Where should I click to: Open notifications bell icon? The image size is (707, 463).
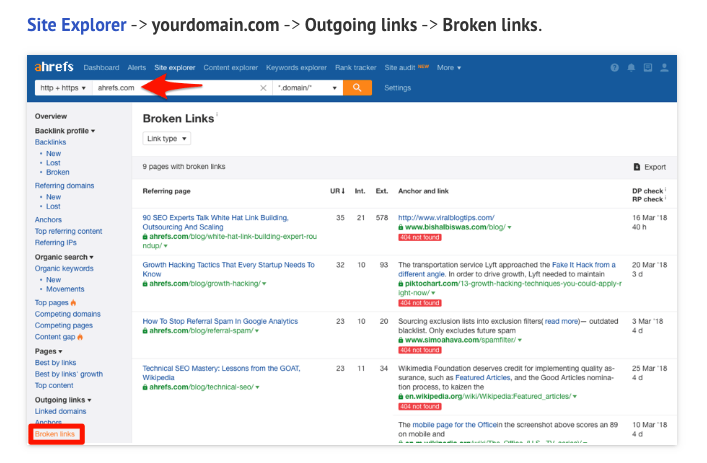coord(631,68)
